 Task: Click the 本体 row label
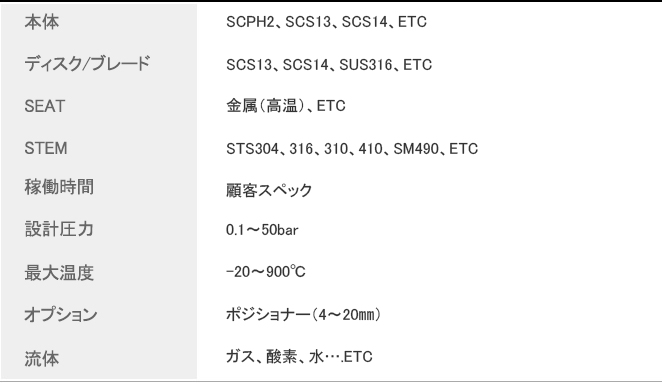(x=41, y=22)
